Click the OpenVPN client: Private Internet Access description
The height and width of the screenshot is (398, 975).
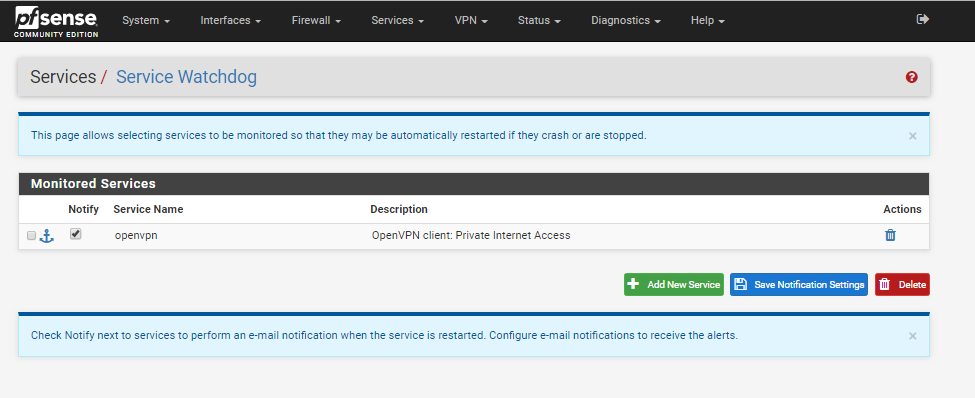click(x=471, y=236)
